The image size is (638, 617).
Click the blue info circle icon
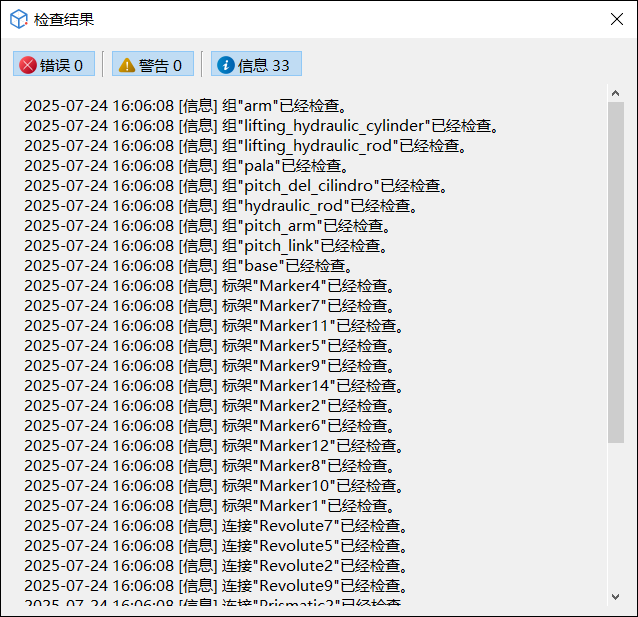tap(225, 65)
